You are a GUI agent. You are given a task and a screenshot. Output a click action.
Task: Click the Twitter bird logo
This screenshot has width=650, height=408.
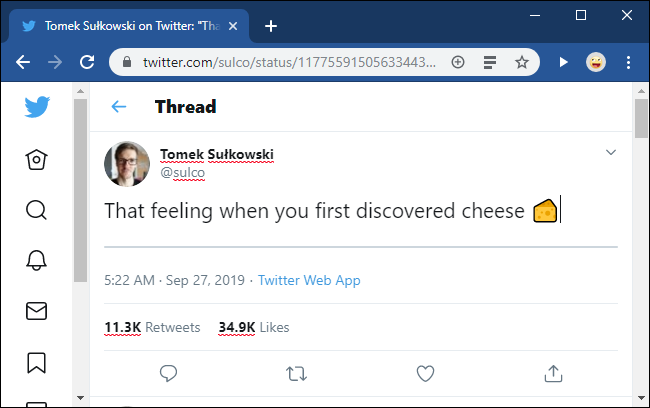click(x=37, y=108)
